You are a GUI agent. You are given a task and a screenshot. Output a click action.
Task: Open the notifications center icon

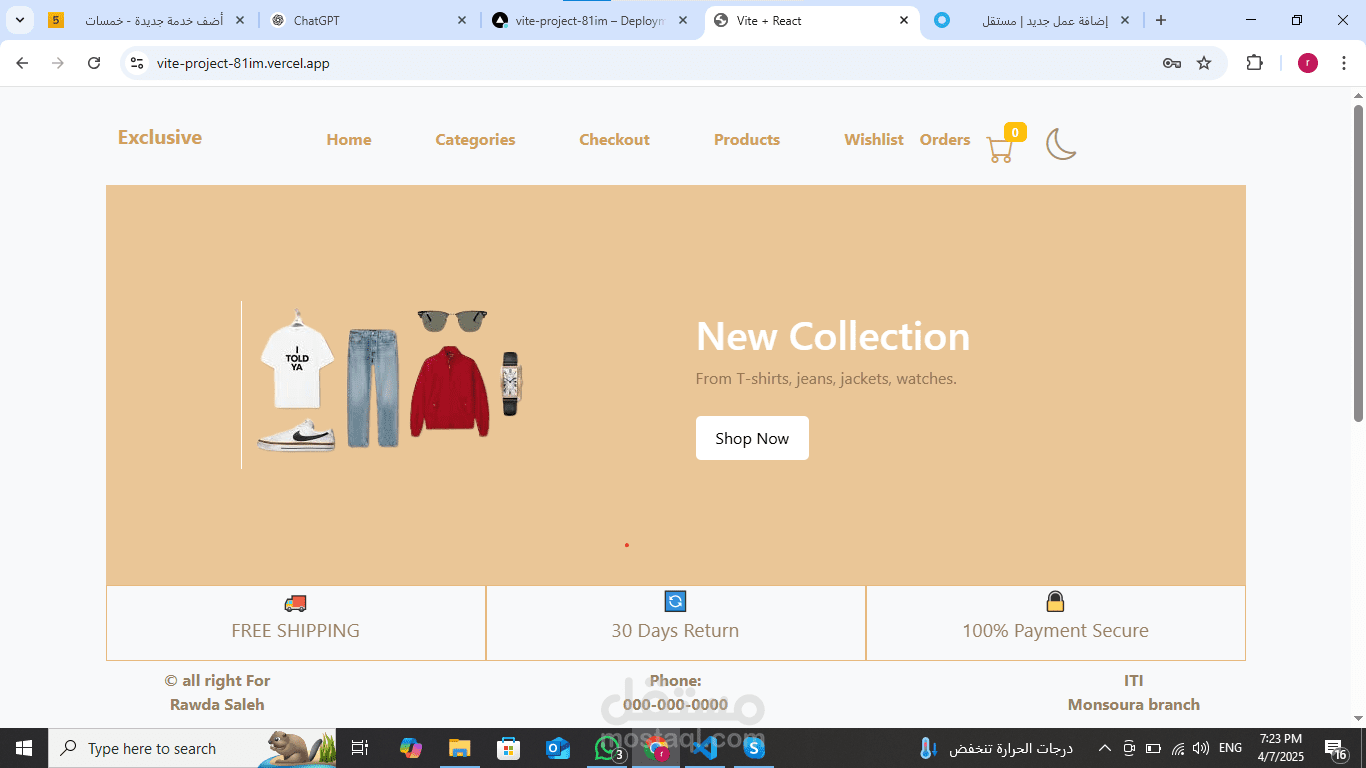pos(1337,748)
